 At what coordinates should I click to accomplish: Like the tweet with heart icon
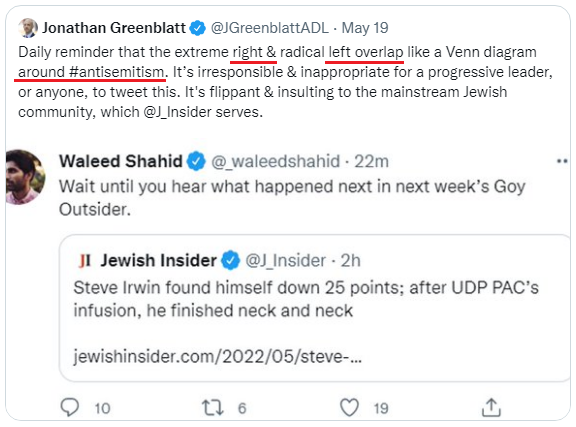(349, 408)
